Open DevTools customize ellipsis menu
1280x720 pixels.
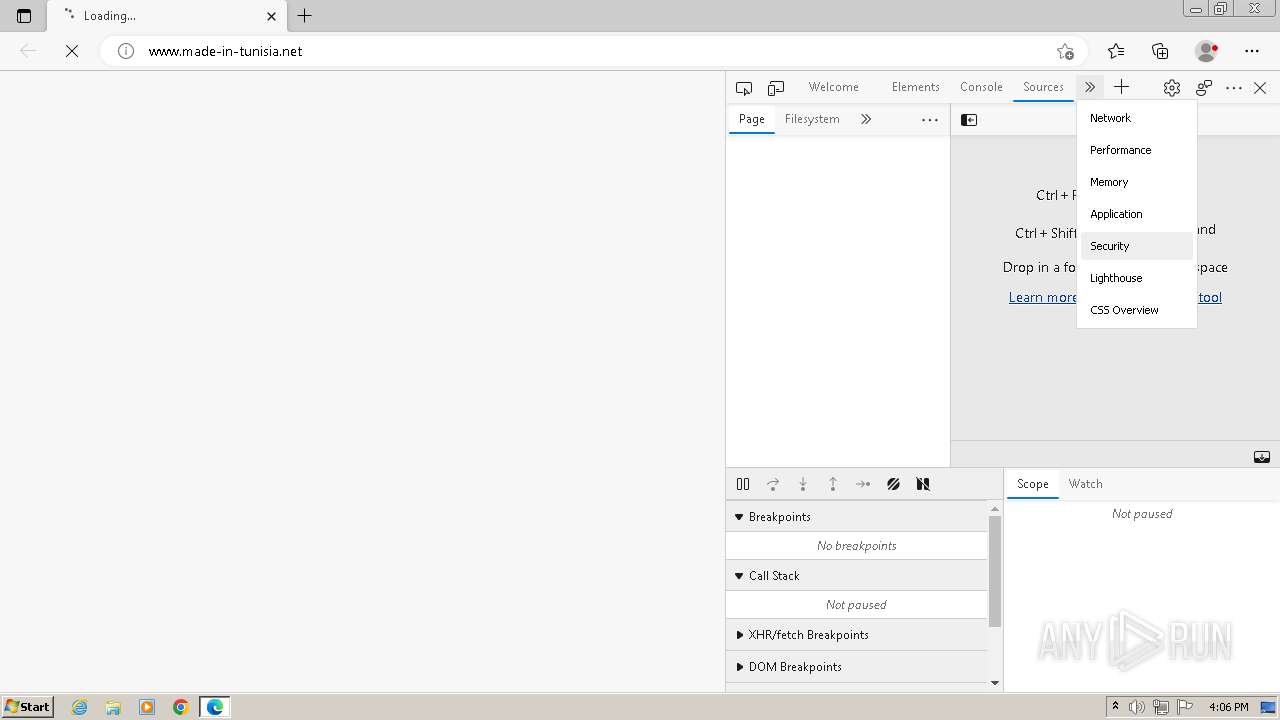point(1234,88)
